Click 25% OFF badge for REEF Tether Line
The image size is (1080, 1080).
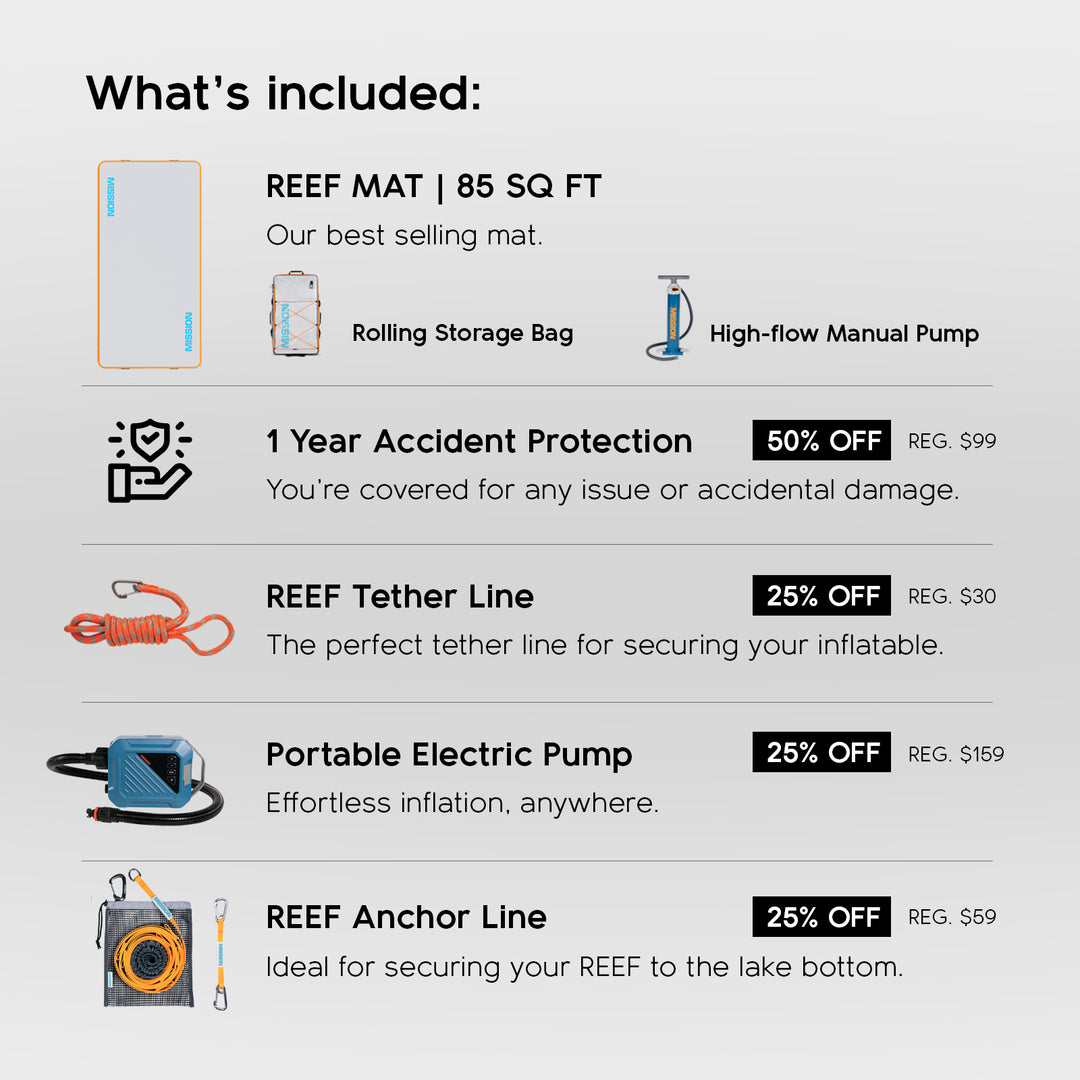822,596
